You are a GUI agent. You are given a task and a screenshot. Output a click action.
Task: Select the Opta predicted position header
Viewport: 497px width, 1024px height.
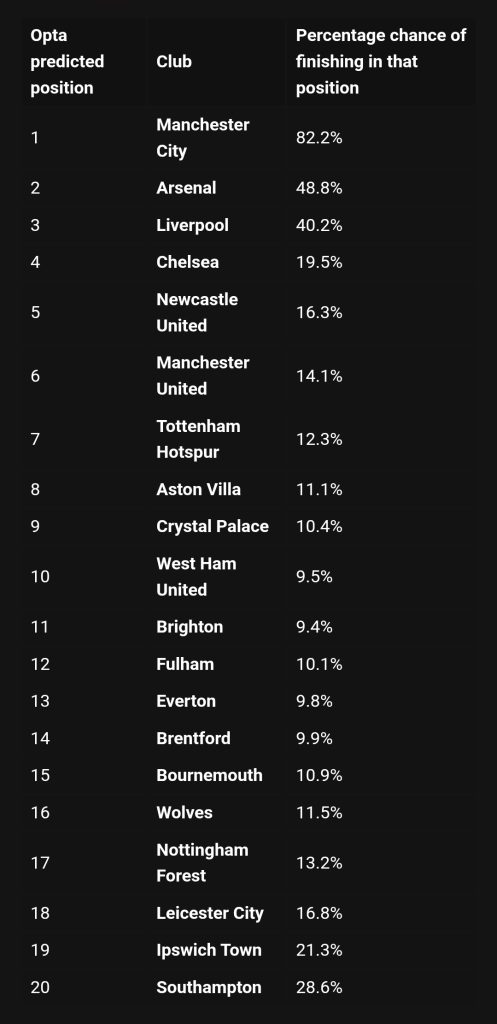pos(67,61)
